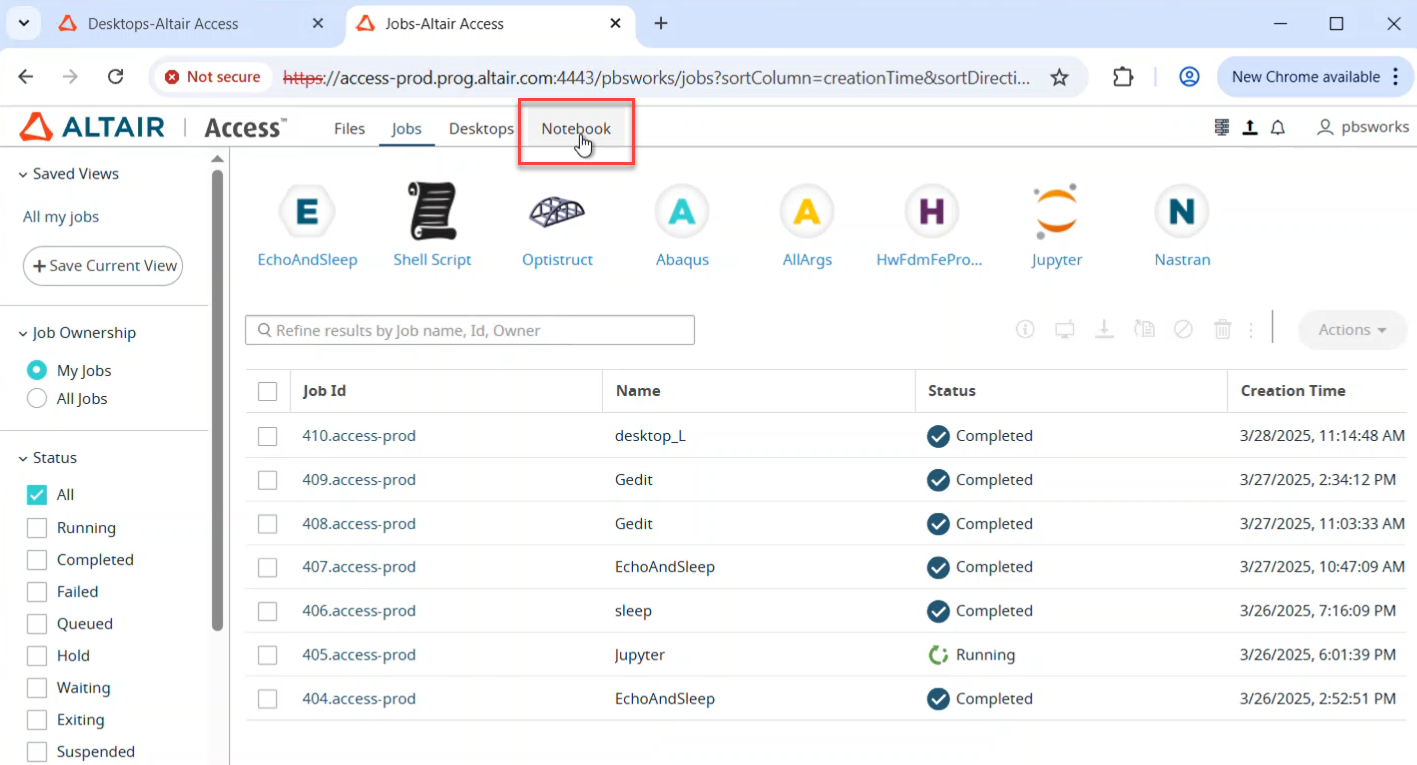Go to the Files tab

(349, 129)
